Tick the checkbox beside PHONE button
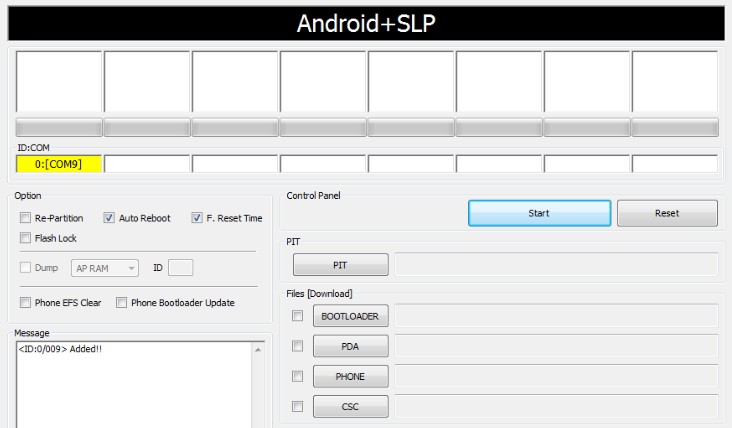This screenshot has width=732, height=428. [x=297, y=376]
